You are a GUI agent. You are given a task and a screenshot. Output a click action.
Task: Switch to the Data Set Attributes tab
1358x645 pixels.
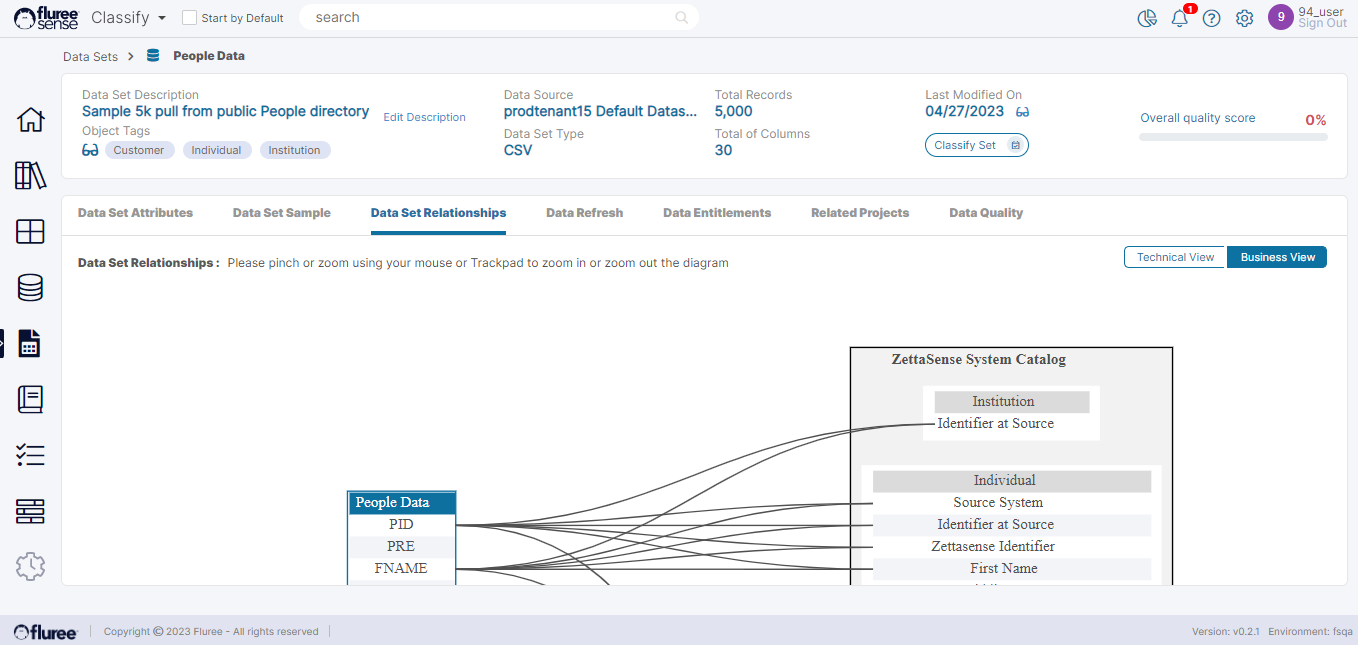(x=135, y=213)
